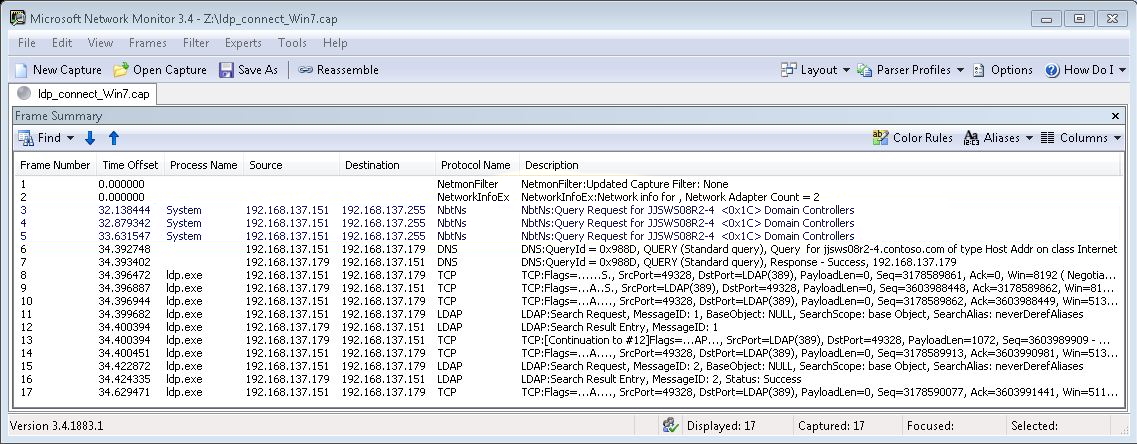The height and width of the screenshot is (444, 1137).
Task: Open the Help menu
Action: pyautogui.click(x=335, y=43)
